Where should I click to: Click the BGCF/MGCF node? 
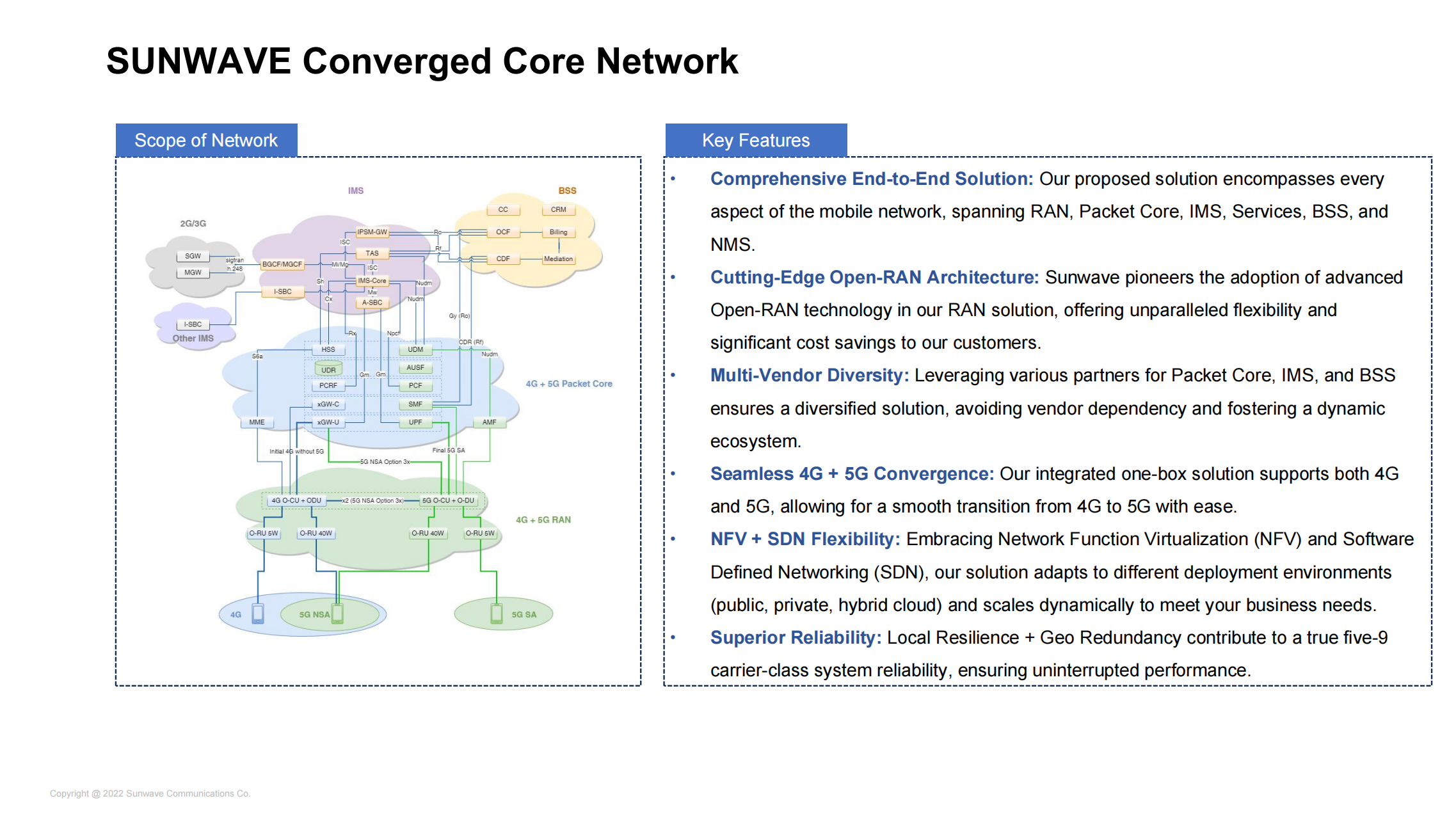[283, 265]
